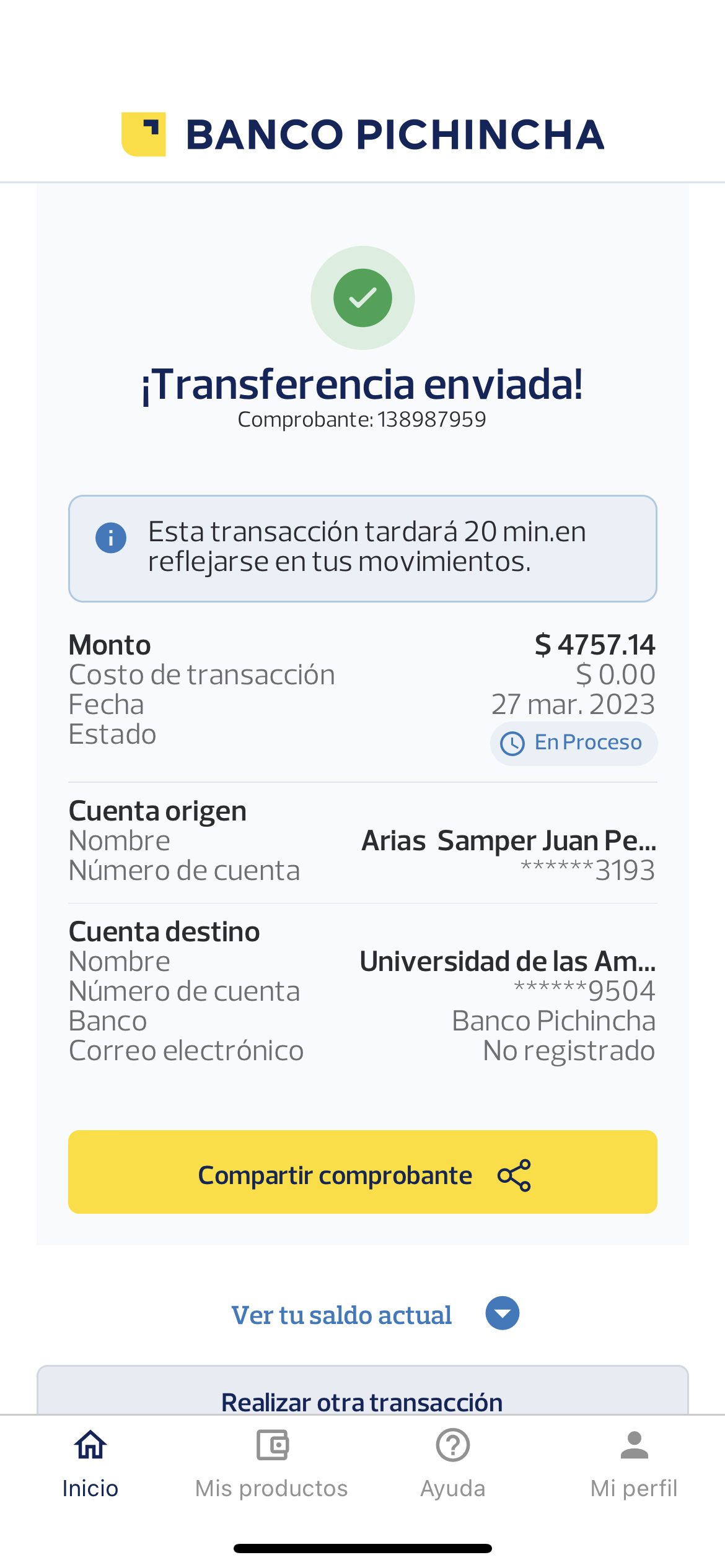Tap the Mis productos wallet icon
This screenshot has width=725, height=1568.
272,1445
